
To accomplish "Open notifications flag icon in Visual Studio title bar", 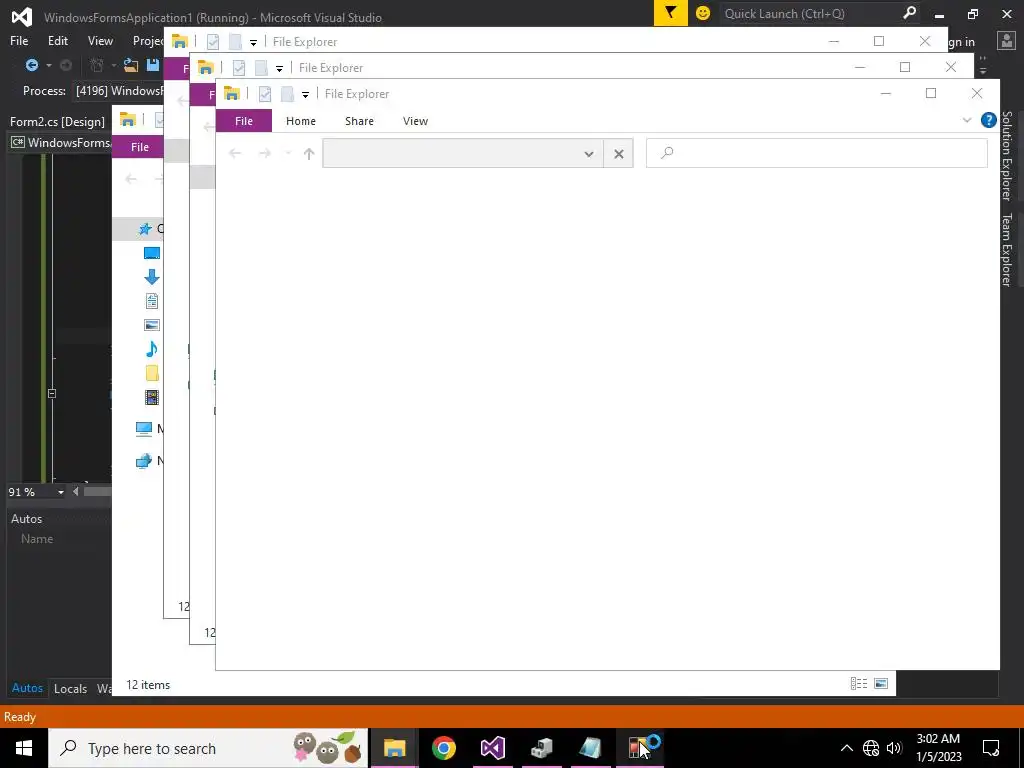I will coord(670,12).
